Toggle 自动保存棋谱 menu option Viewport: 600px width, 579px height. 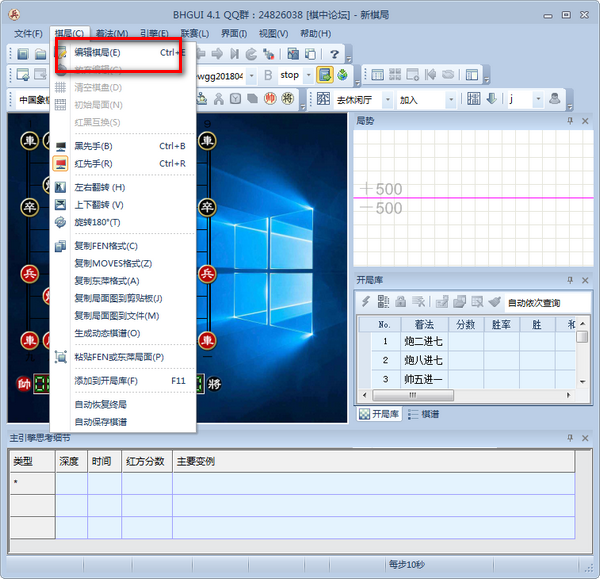(100, 421)
